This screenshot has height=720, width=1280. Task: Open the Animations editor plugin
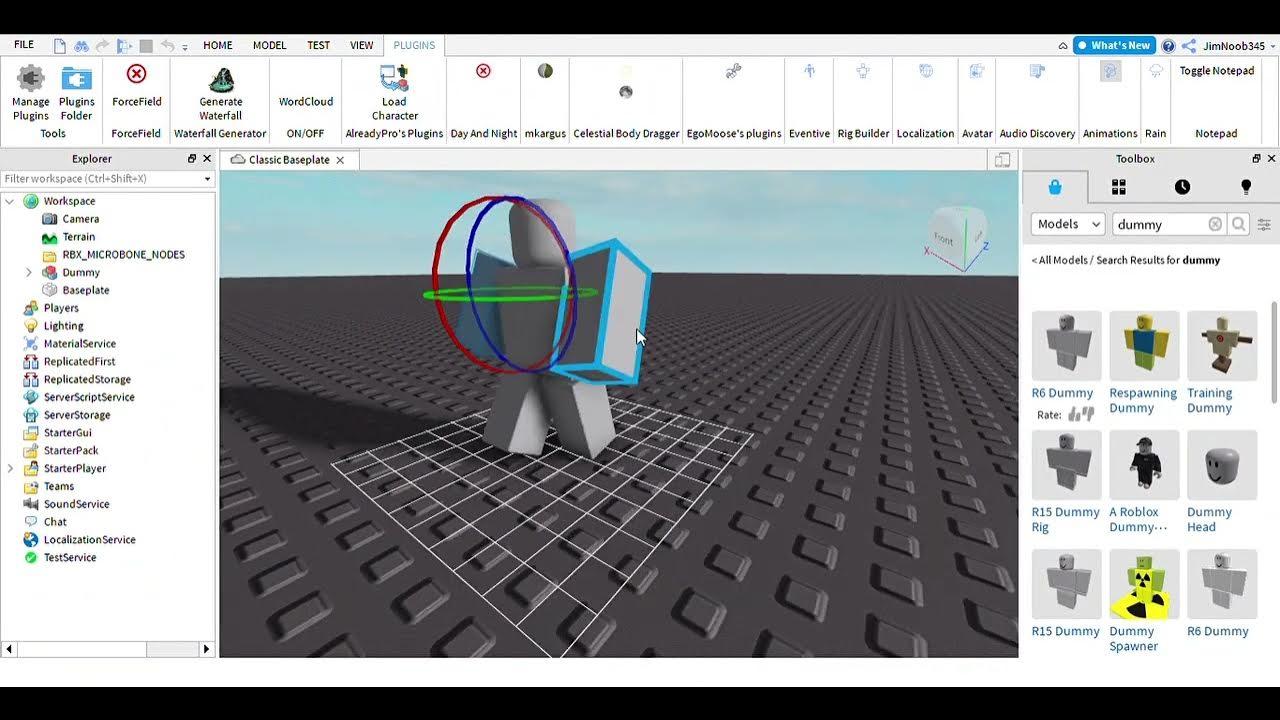(1110, 71)
